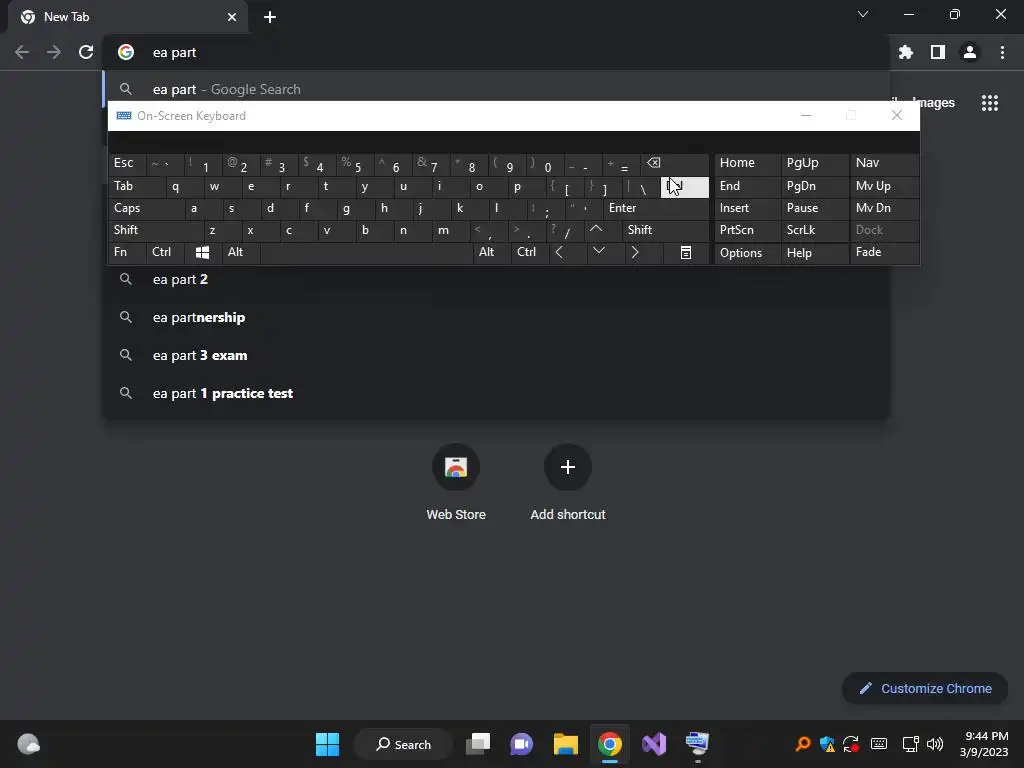Close the On-Screen Keyboard window
The width and height of the screenshot is (1024, 768).
click(897, 115)
